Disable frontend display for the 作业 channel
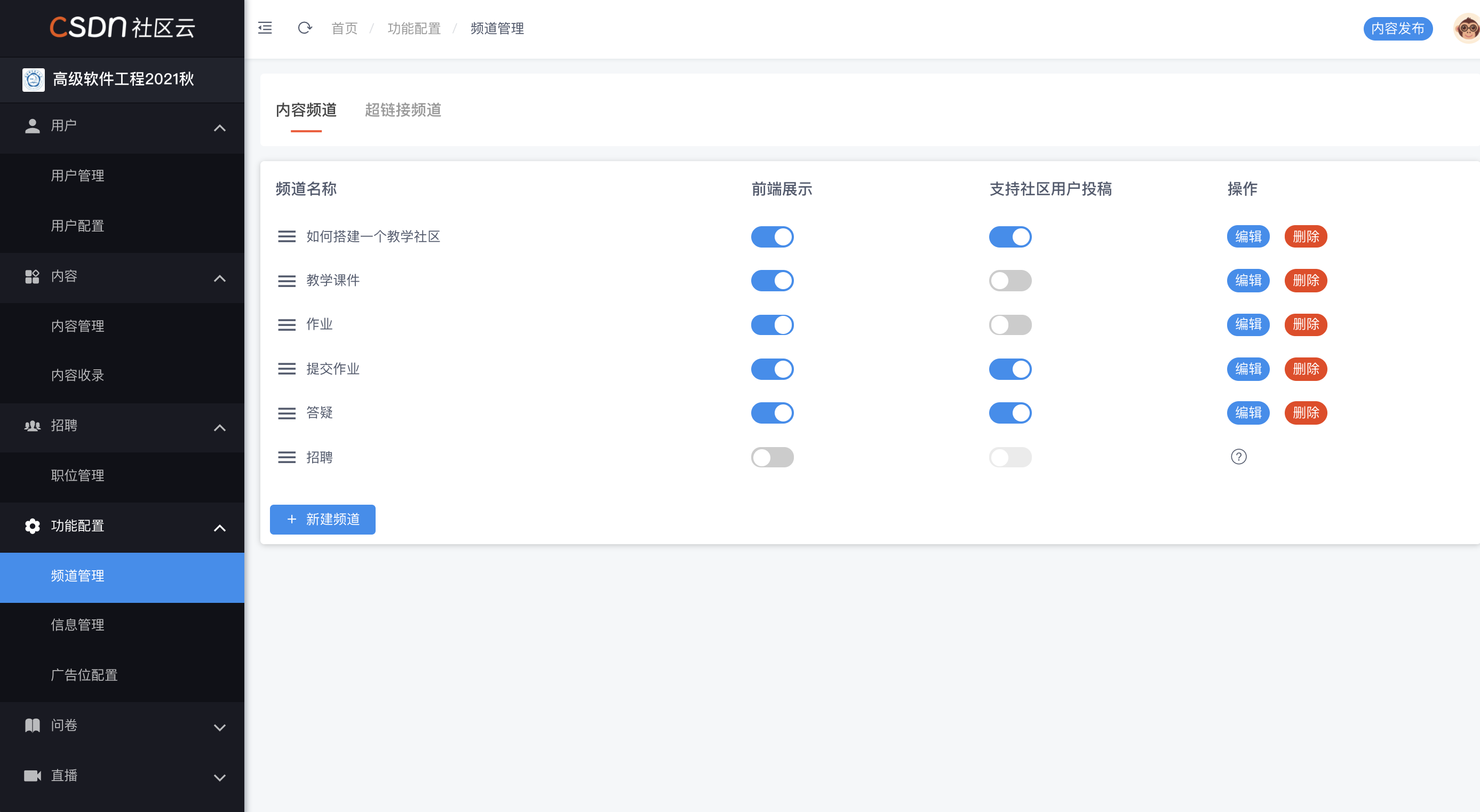 pyautogui.click(x=771, y=325)
